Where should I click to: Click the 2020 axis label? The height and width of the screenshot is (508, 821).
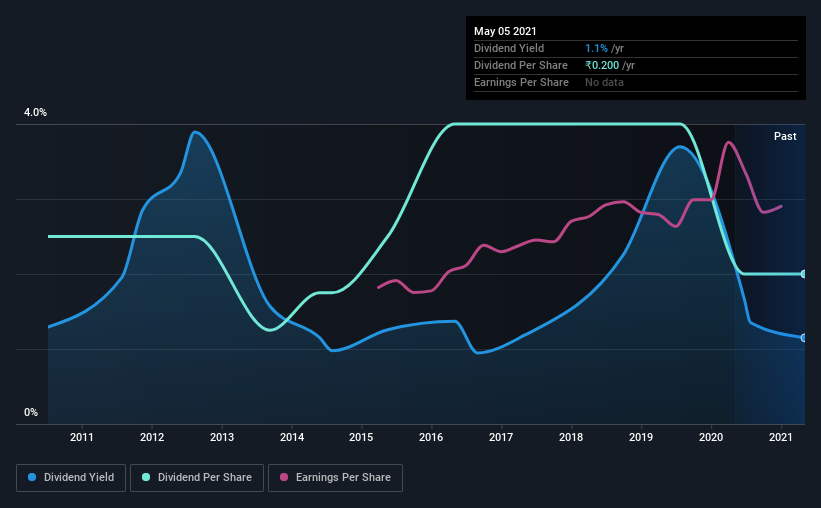[711, 437]
